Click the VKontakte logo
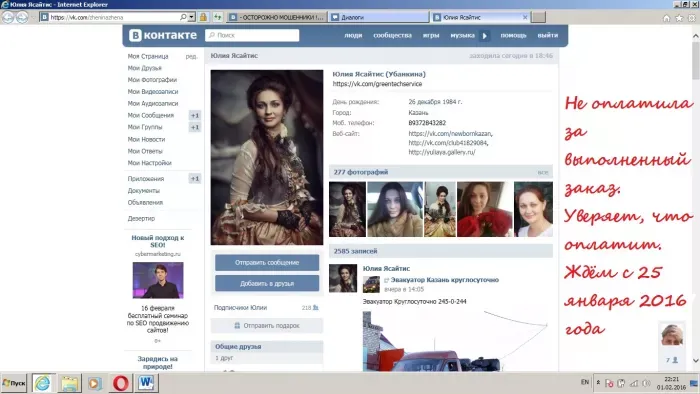 (x=163, y=35)
